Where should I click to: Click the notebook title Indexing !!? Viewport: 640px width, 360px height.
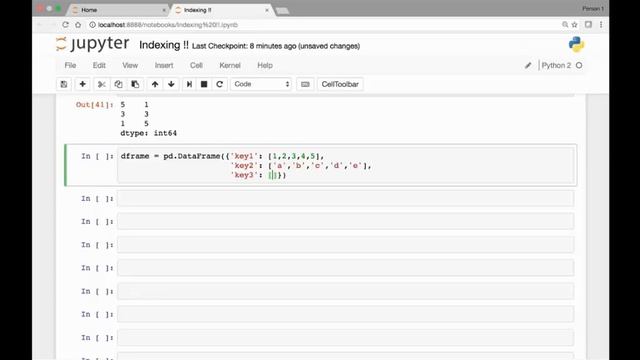(x=164, y=45)
